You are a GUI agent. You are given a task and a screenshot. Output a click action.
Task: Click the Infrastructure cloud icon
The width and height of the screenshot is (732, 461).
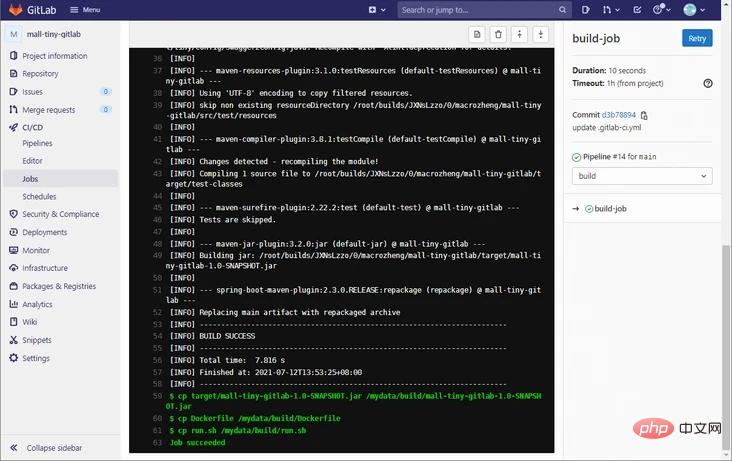coord(14,268)
